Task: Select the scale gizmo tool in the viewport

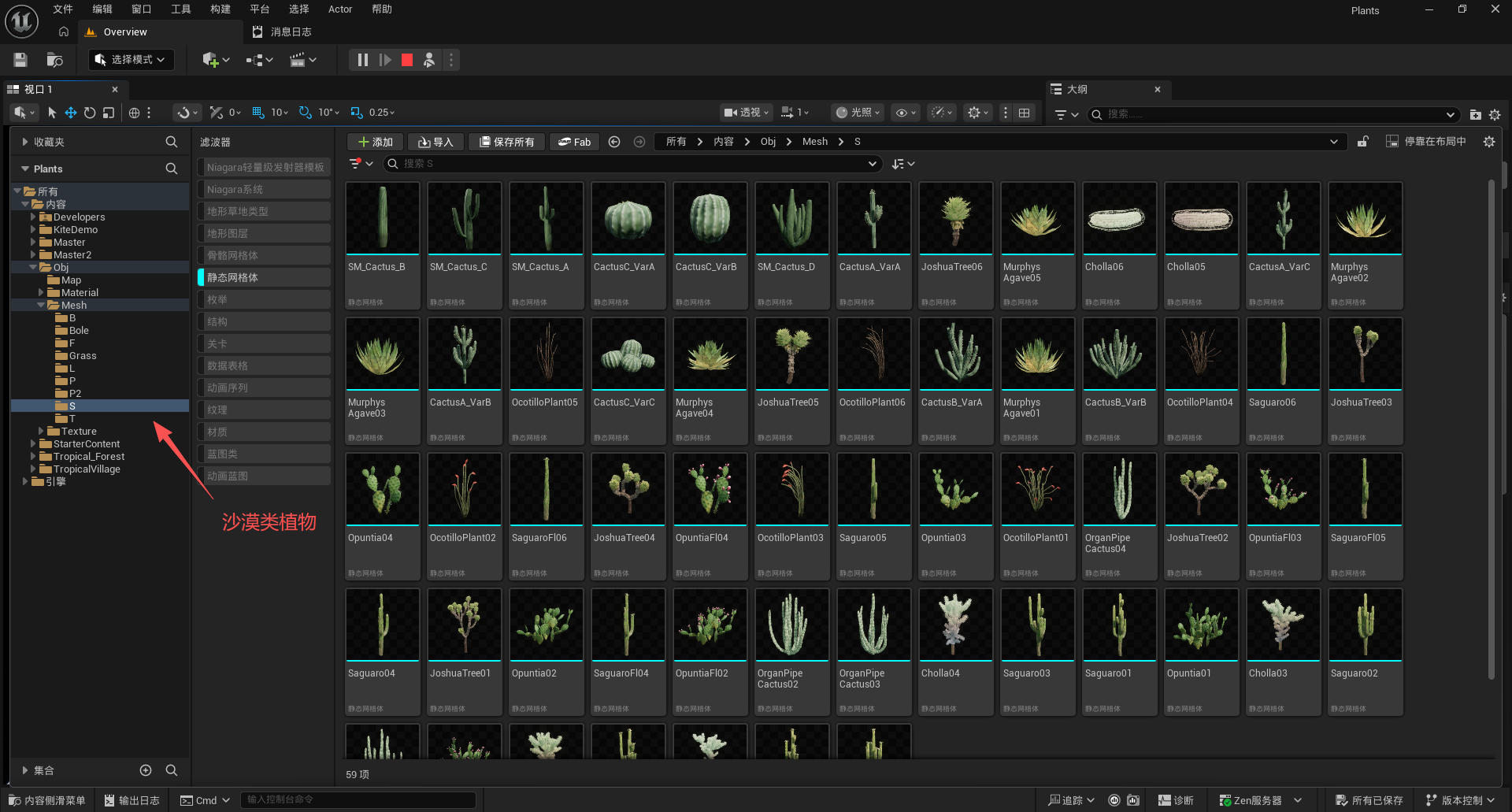Action: (109, 113)
